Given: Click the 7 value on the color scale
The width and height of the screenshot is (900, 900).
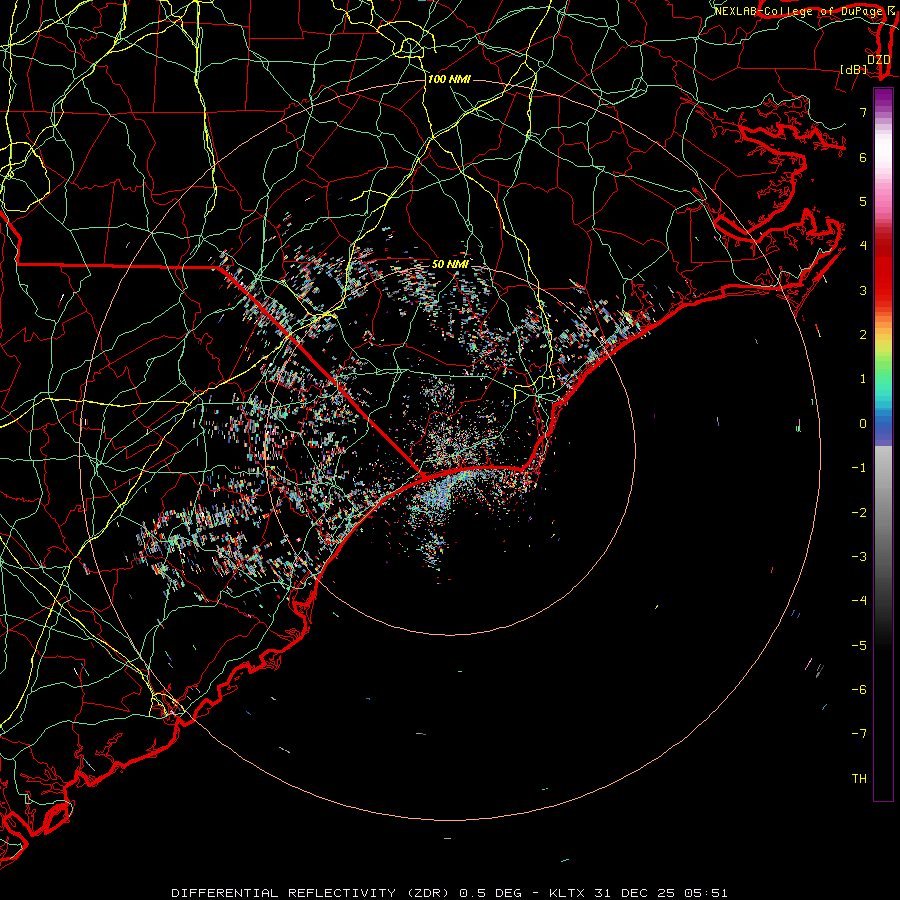Looking at the screenshot, I should click(863, 112).
